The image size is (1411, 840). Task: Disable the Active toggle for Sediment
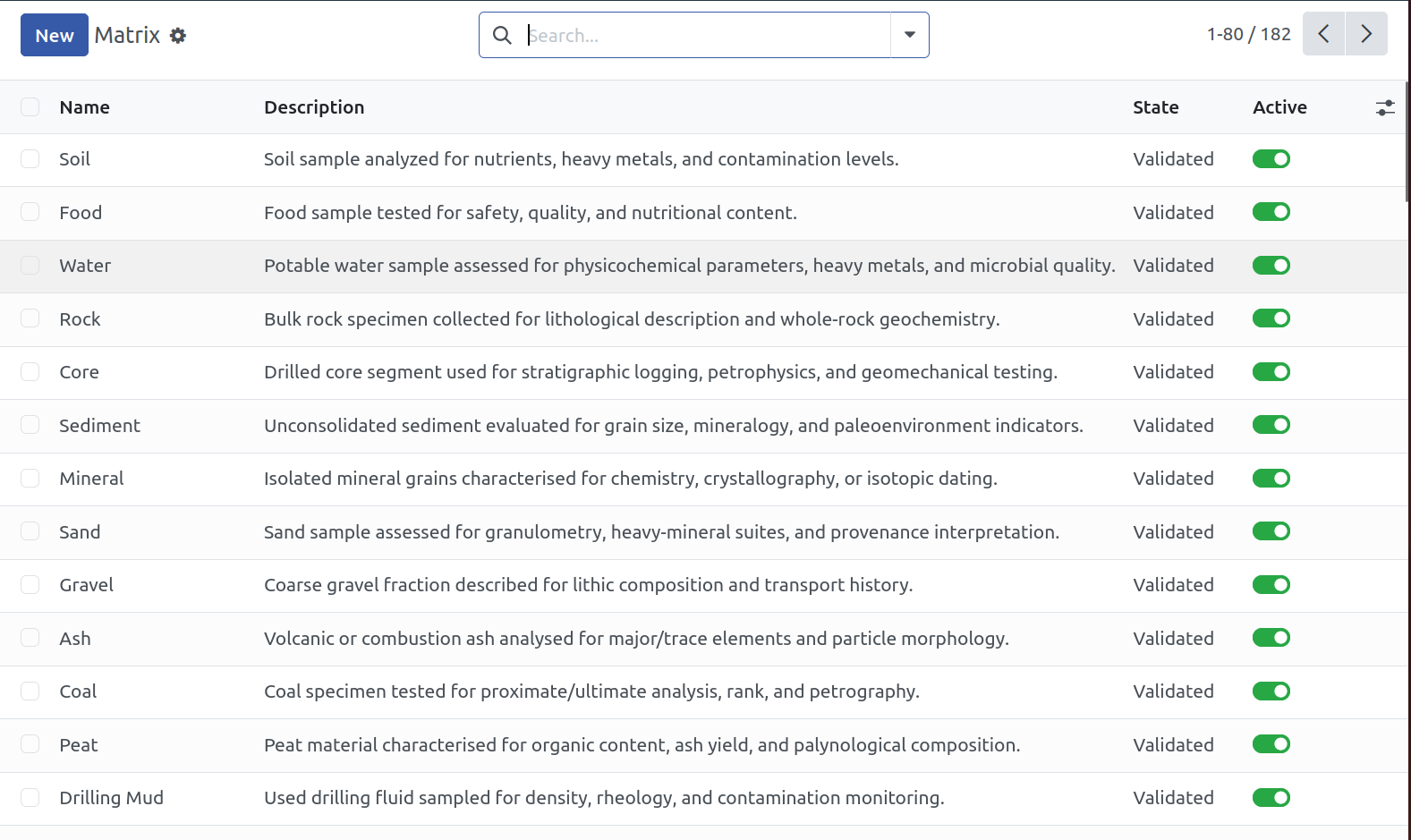point(1271,425)
